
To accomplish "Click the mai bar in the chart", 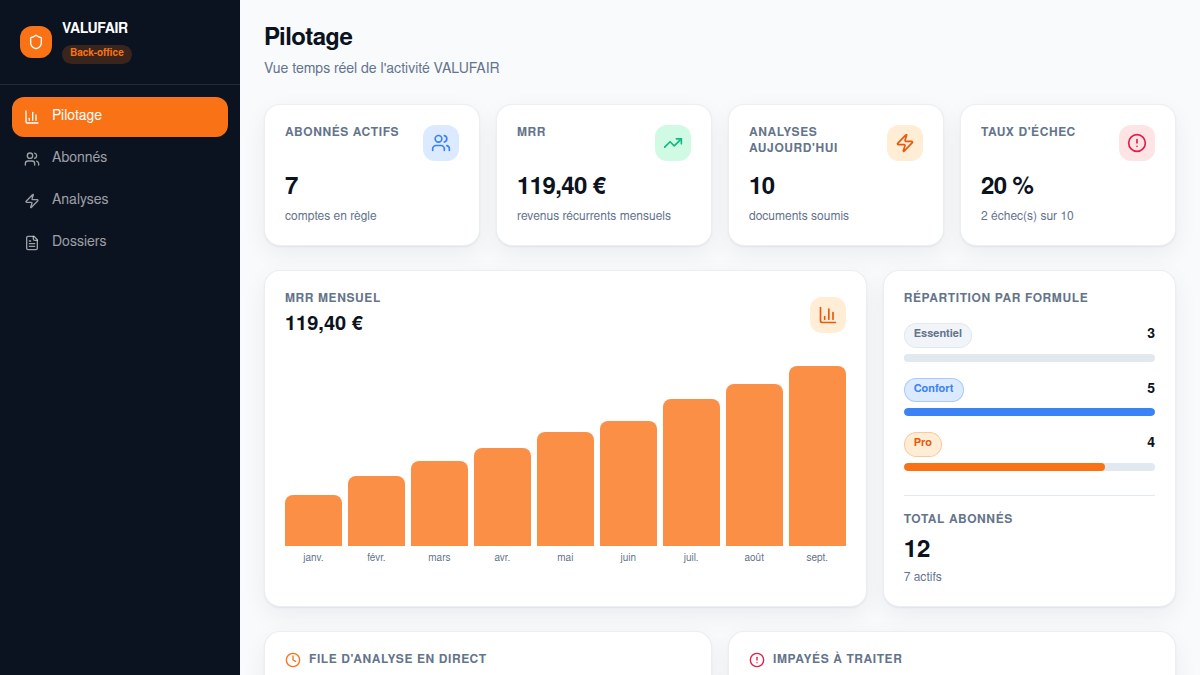I will pos(565,489).
